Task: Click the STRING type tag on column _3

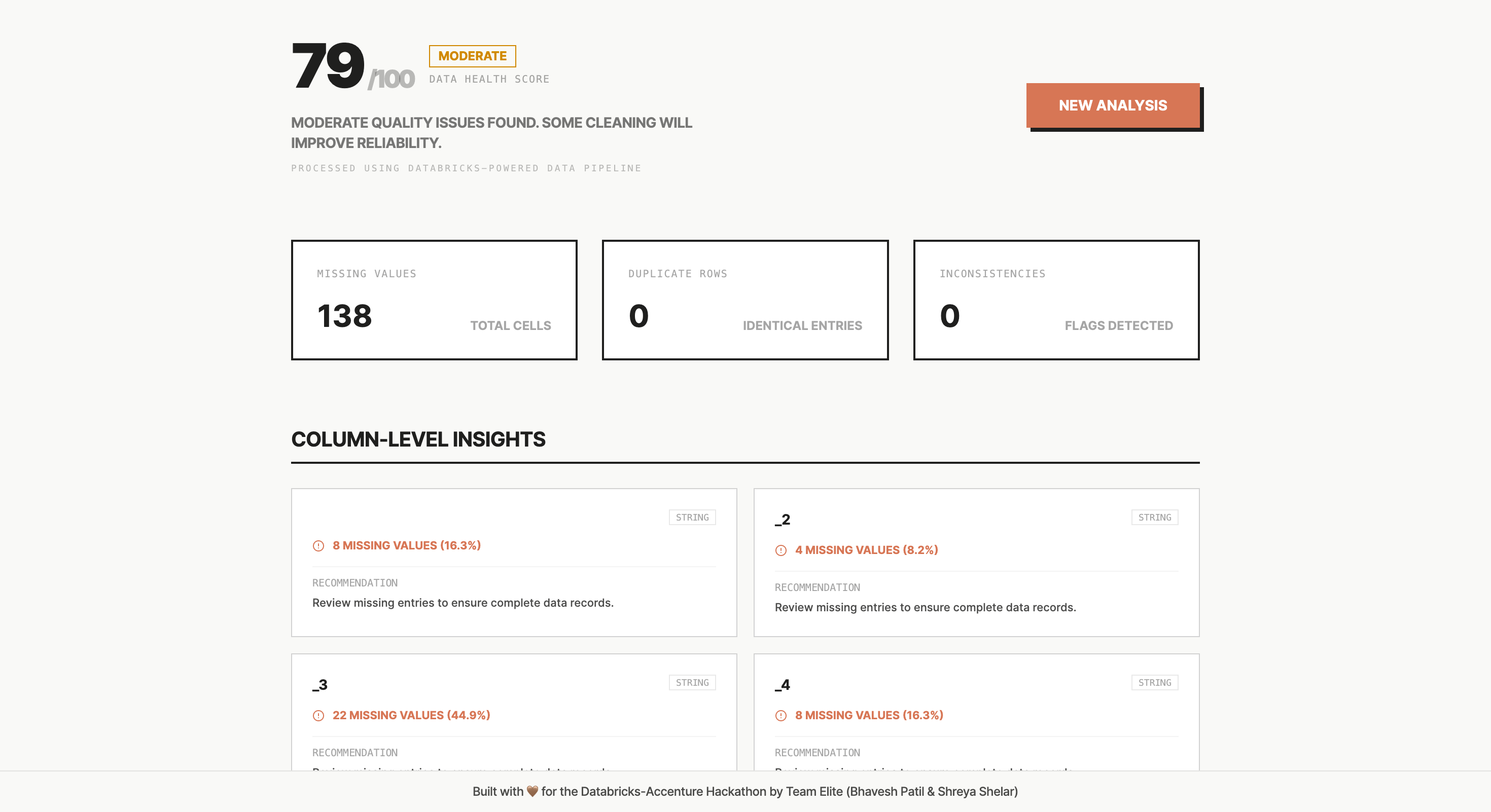Action: tap(692, 682)
